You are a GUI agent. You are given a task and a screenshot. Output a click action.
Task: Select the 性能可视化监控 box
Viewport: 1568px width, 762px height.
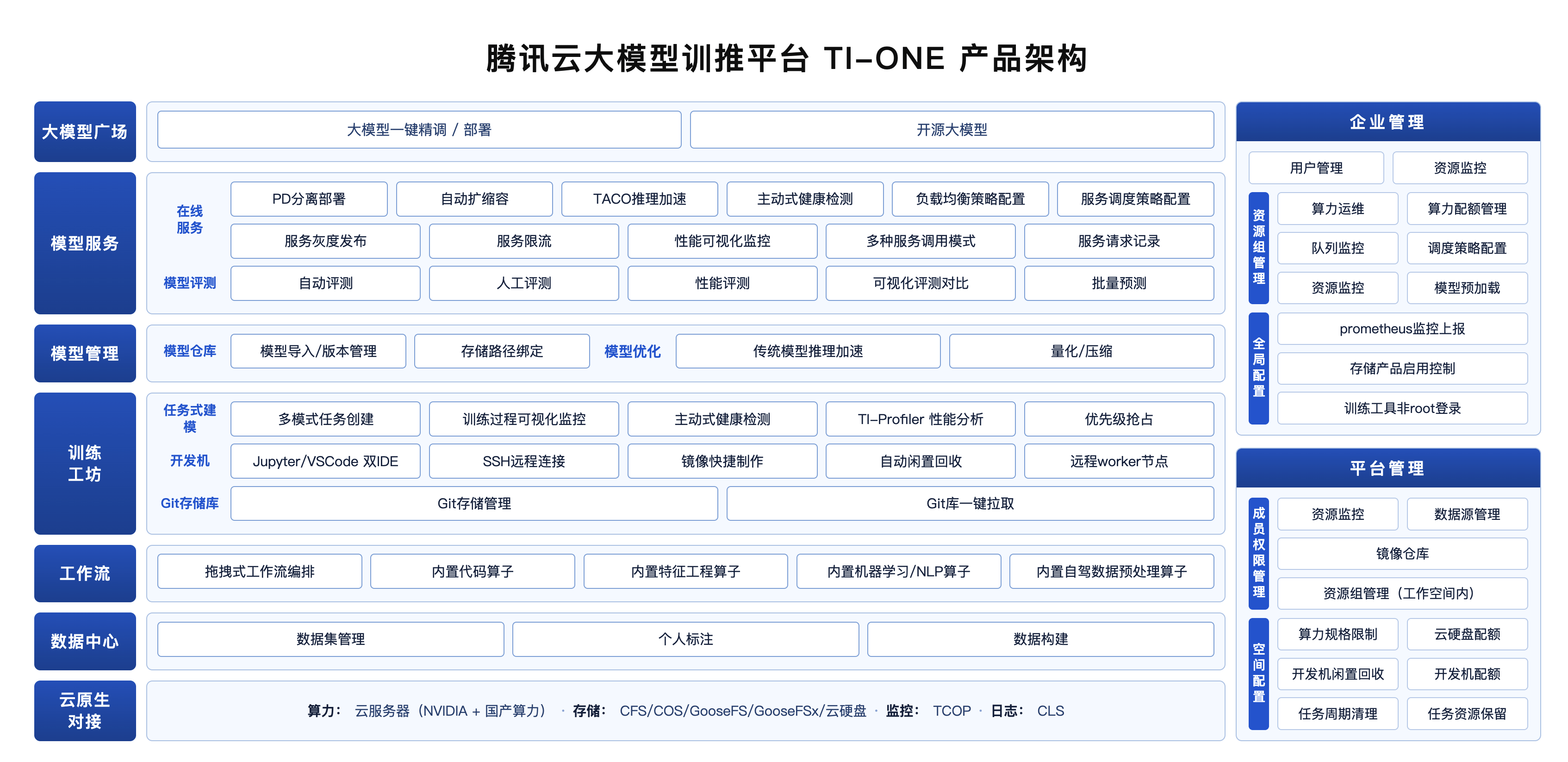pos(722,241)
